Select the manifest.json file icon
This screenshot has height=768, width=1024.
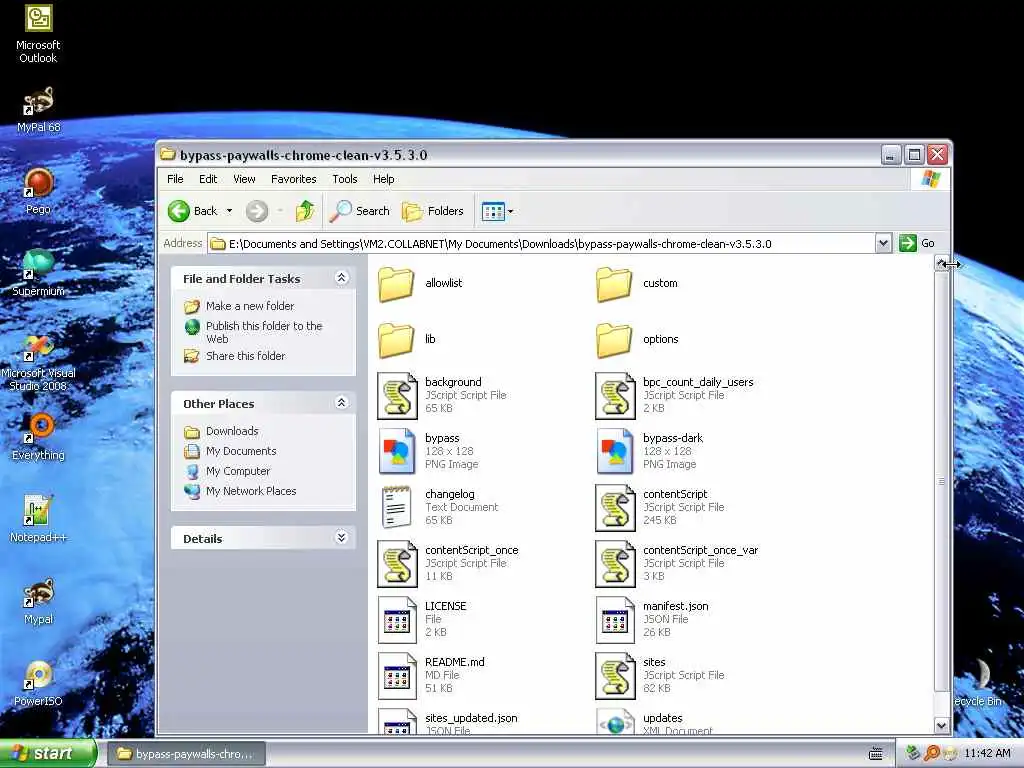click(x=615, y=620)
